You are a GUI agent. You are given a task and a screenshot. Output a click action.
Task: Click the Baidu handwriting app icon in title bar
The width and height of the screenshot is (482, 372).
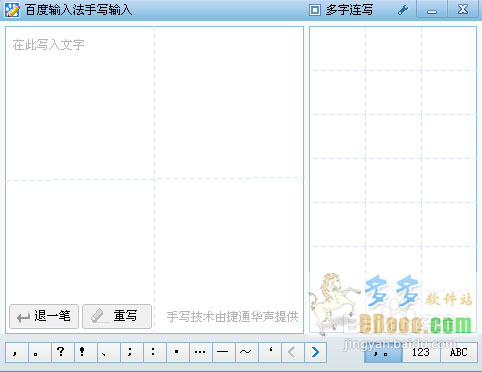(x=12, y=10)
